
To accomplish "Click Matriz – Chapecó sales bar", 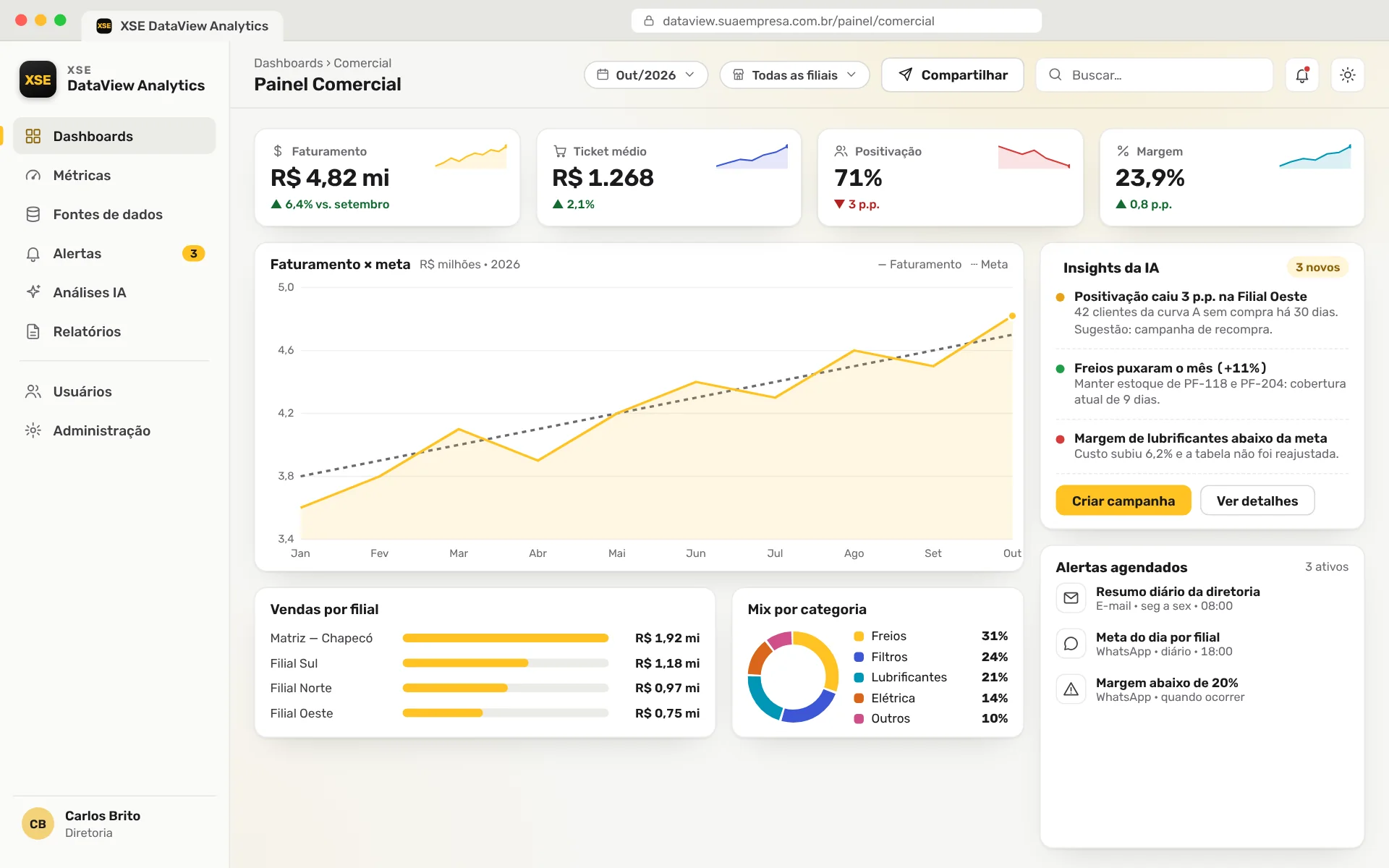I will (x=505, y=638).
